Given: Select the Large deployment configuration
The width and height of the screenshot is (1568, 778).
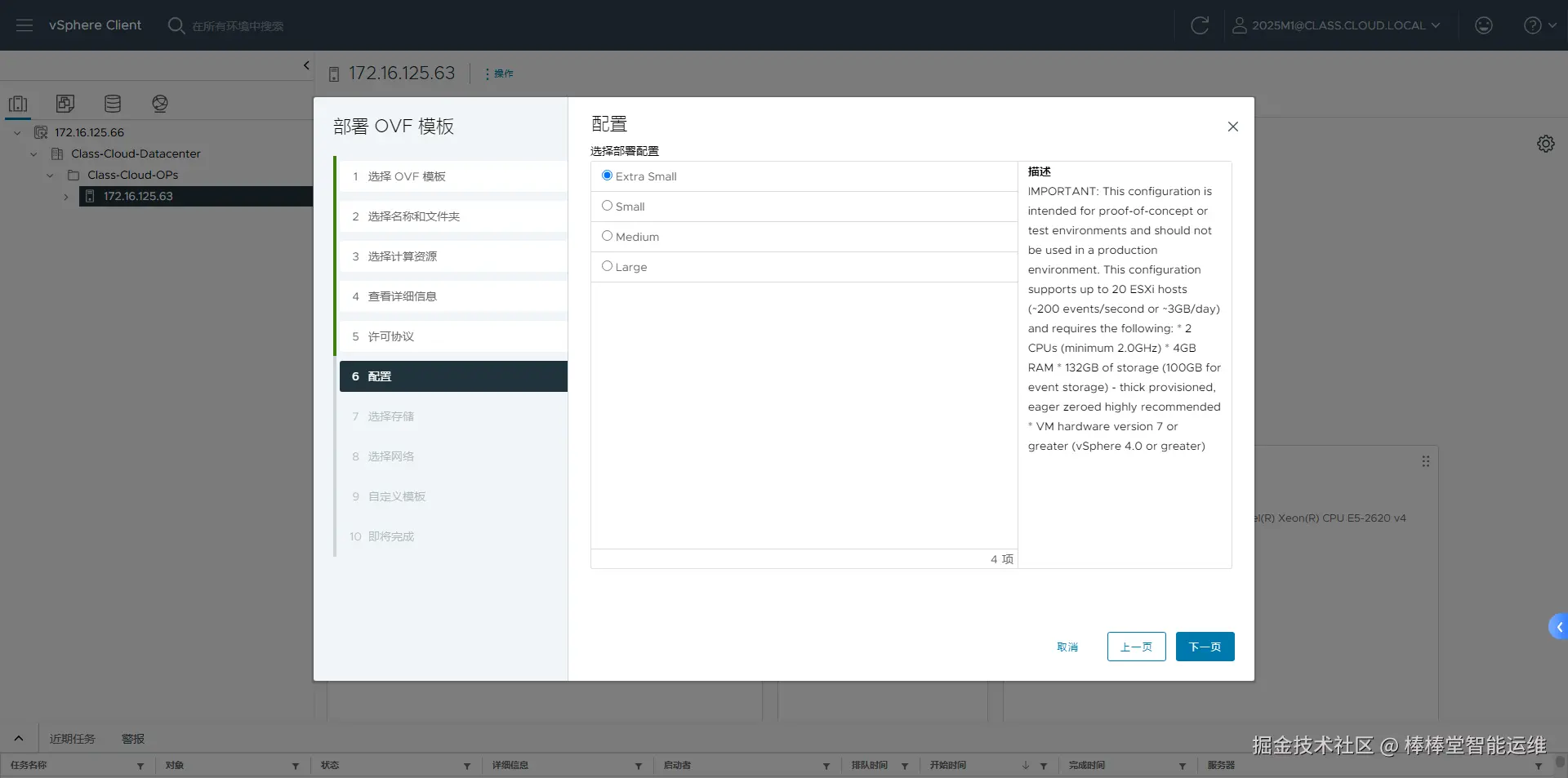Looking at the screenshot, I should coord(607,266).
